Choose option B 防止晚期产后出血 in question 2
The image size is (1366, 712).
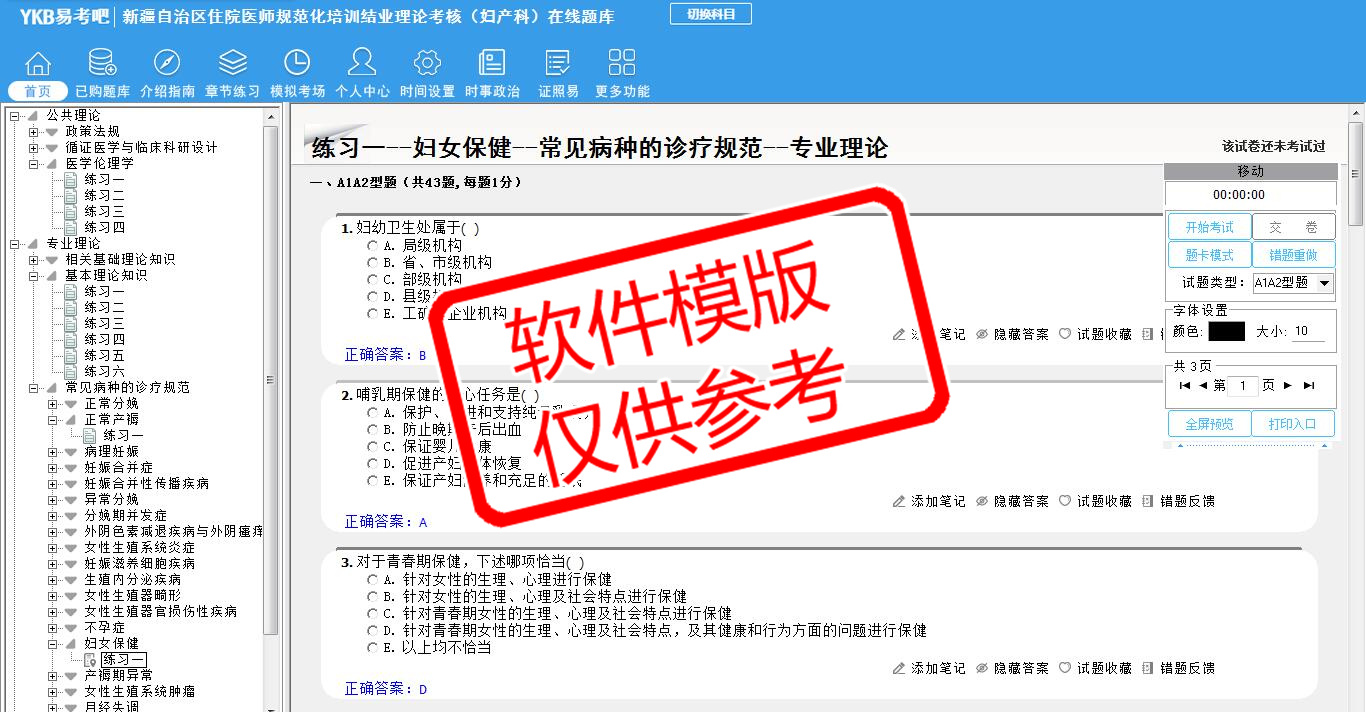coord(373,429)
